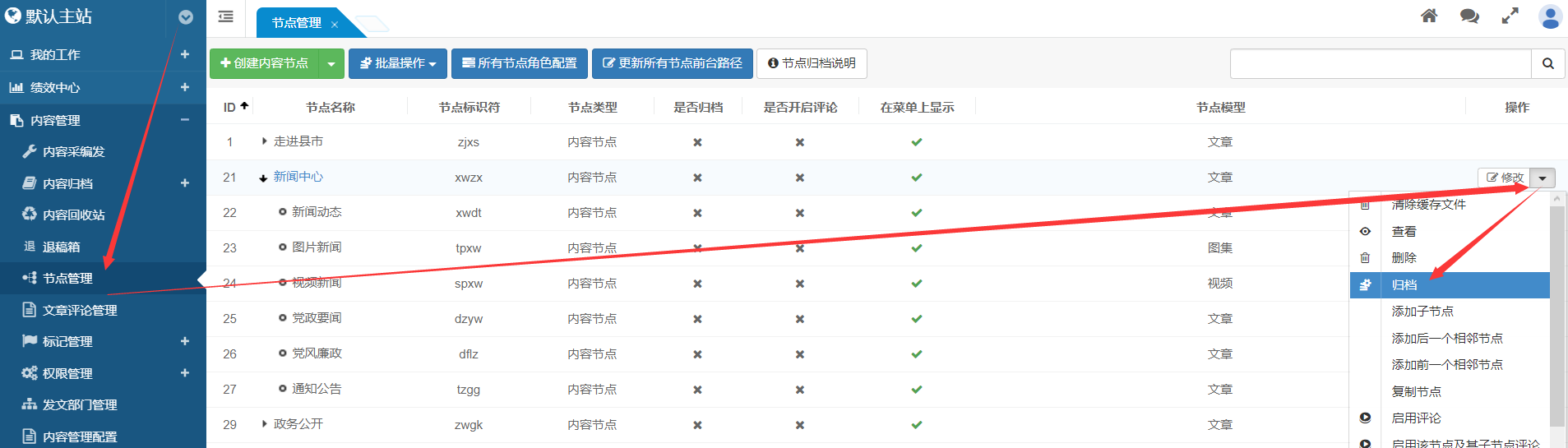
Task: Open the 批量操作 dropdown
Action: pyautogui.click(x=398, y=63)
